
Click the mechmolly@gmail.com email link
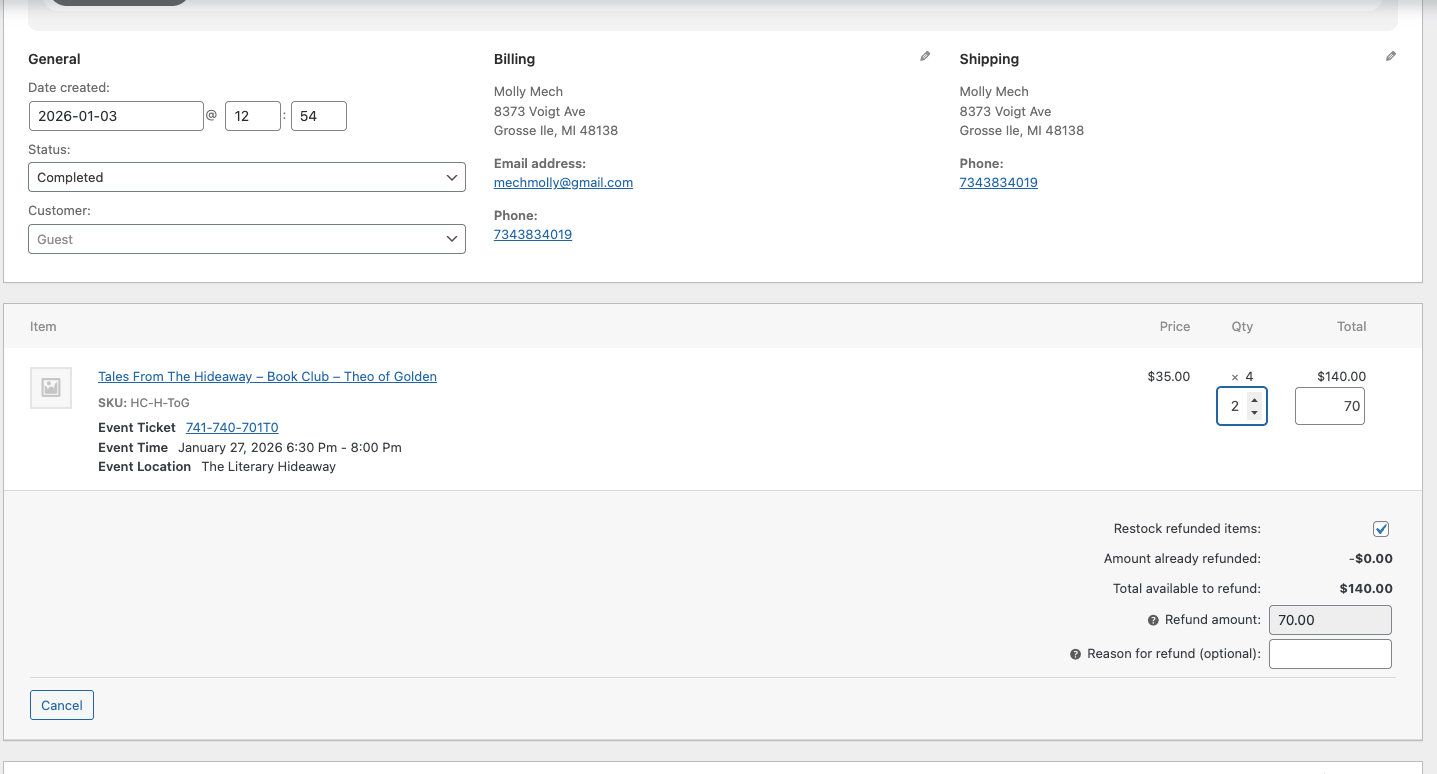tap(563, 183)
